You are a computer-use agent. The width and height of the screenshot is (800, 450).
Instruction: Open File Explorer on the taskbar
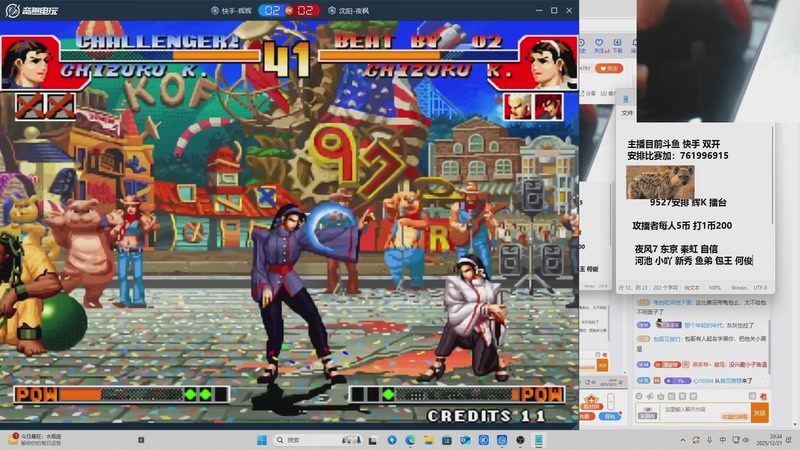429,440
